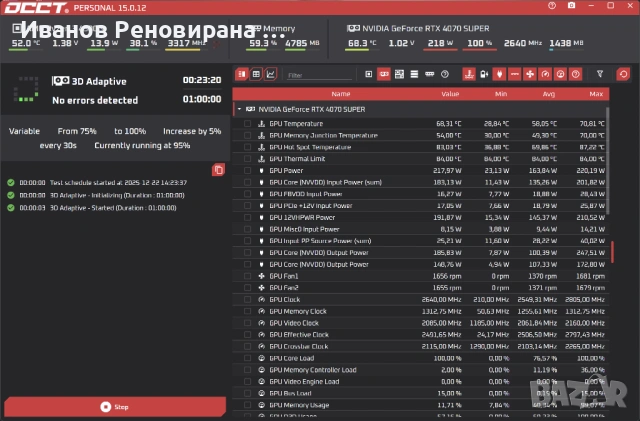Select the GPU Video Clock row
640x421 pixels.
pos(421,323)
